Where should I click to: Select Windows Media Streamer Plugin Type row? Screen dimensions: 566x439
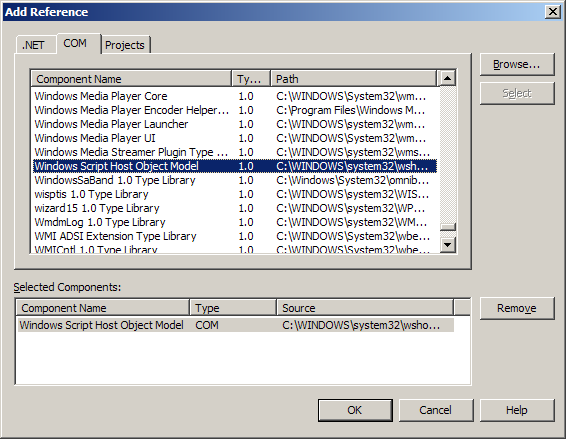(x=235, y=152)
